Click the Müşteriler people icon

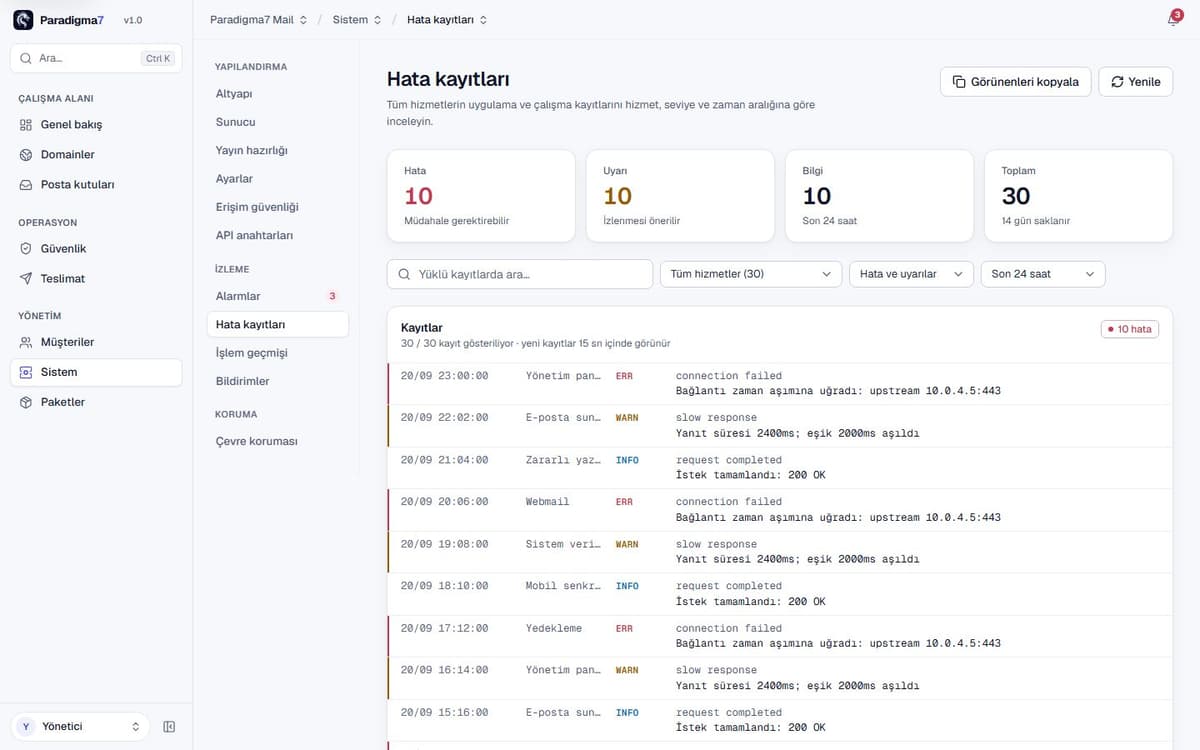coord(26,342)
